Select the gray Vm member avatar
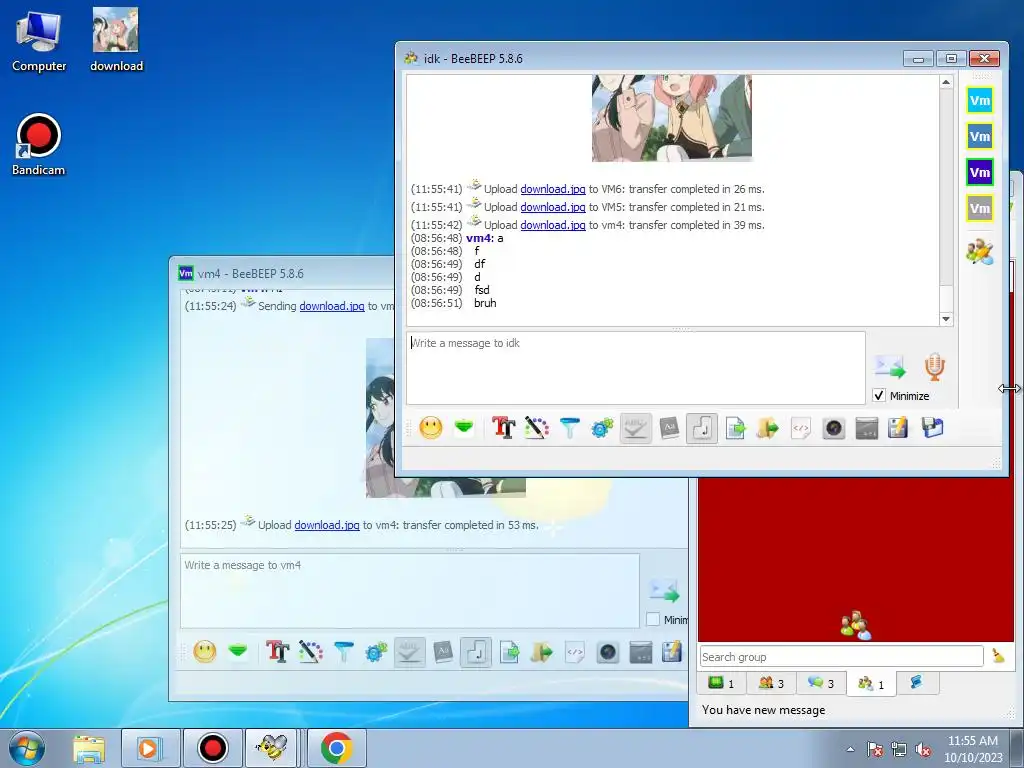Screen dimensions: 1024x768 pyautogui.click(x=980, y=208)
